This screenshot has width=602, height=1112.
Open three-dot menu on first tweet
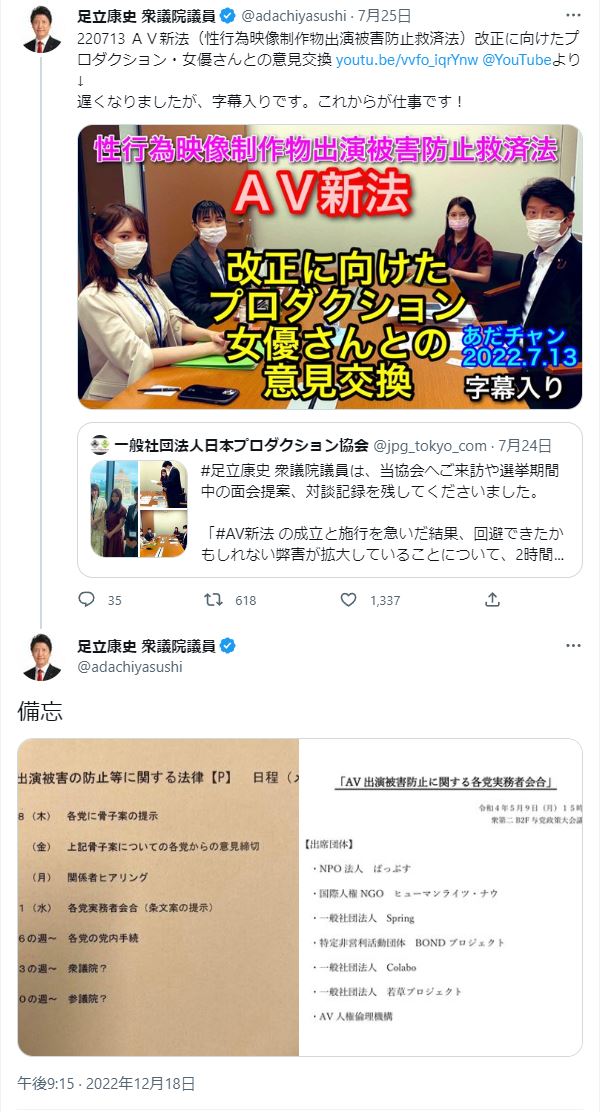tap(573, 16)
